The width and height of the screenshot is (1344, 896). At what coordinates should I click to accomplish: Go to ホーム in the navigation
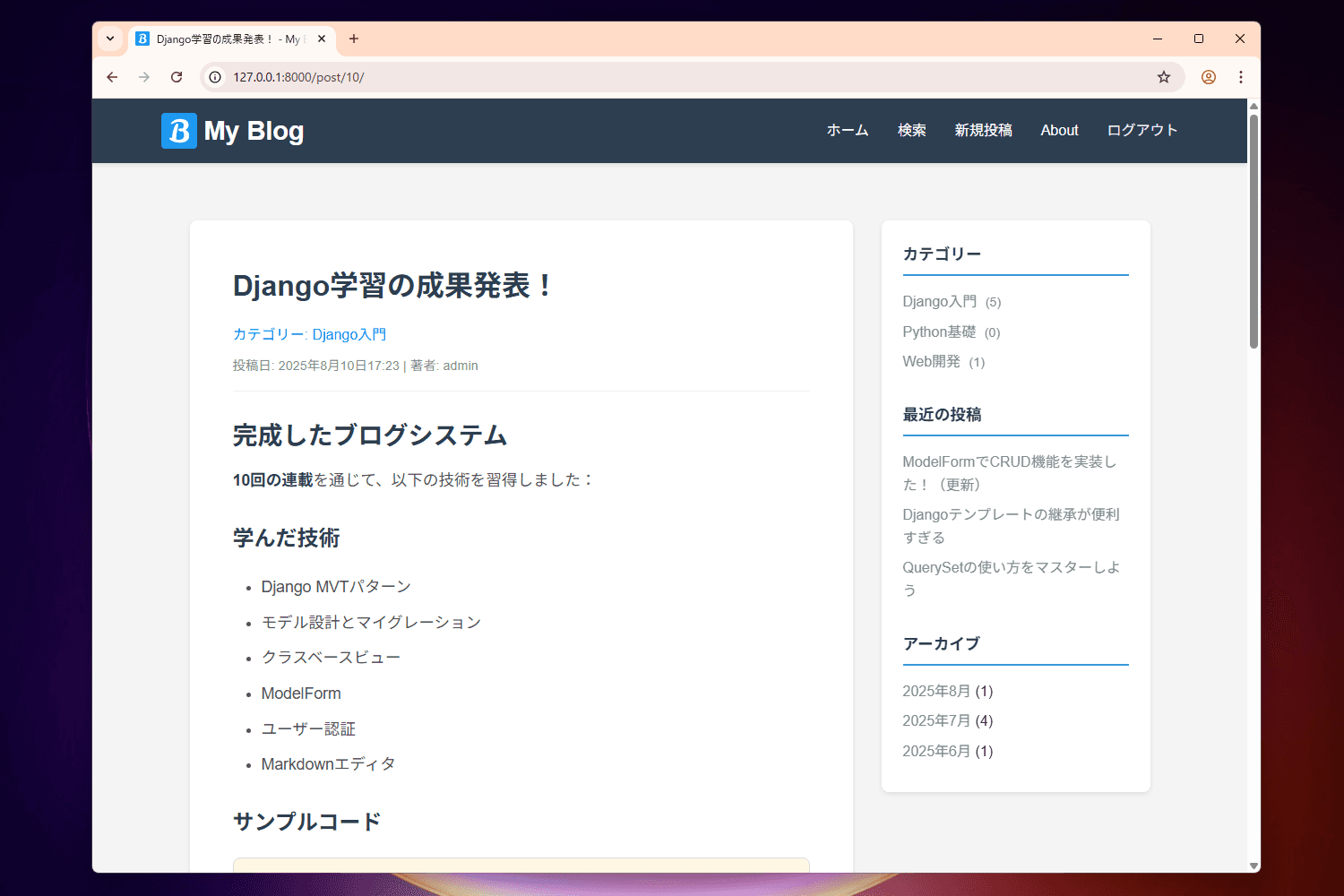click(x=848, y=131)
